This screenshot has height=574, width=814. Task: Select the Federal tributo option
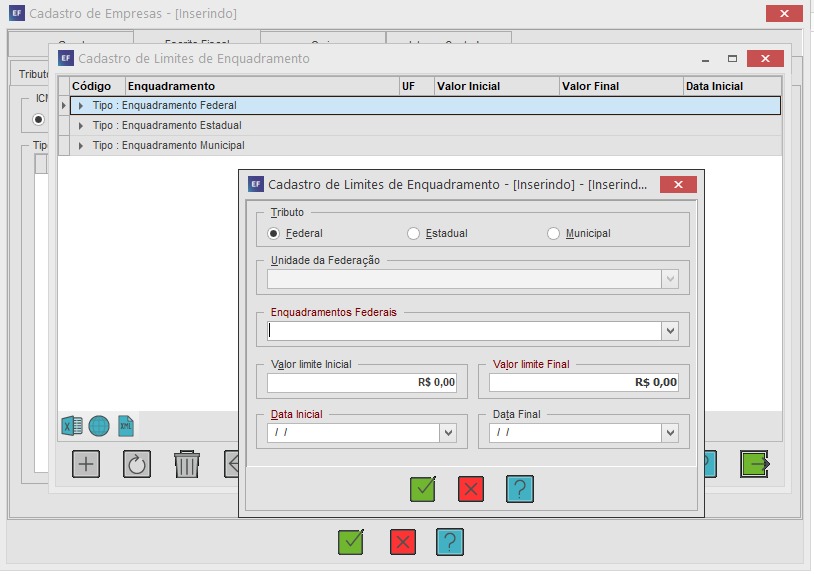(x=274, y=234)
